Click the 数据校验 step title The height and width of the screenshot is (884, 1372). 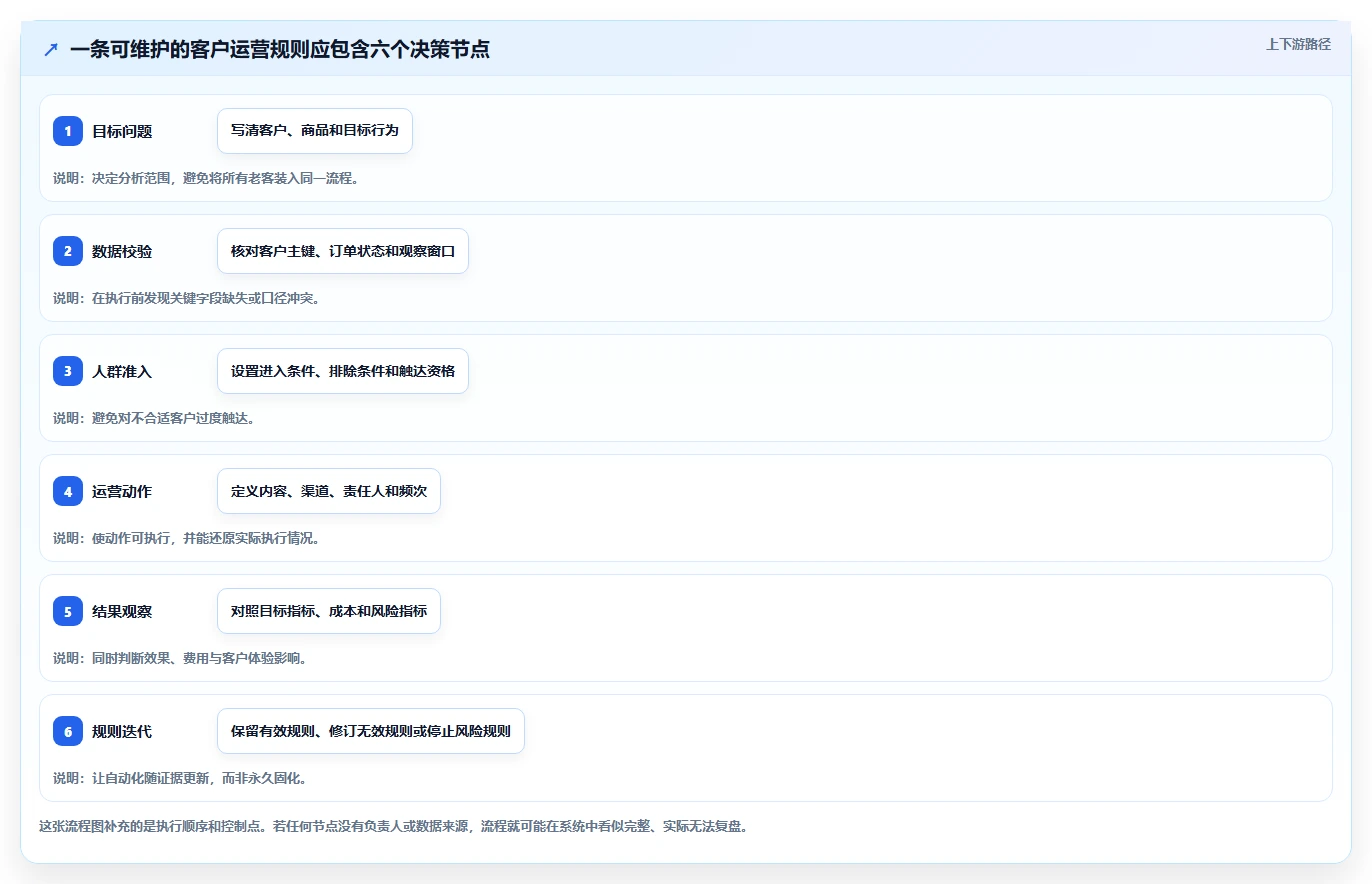point(122,251)
